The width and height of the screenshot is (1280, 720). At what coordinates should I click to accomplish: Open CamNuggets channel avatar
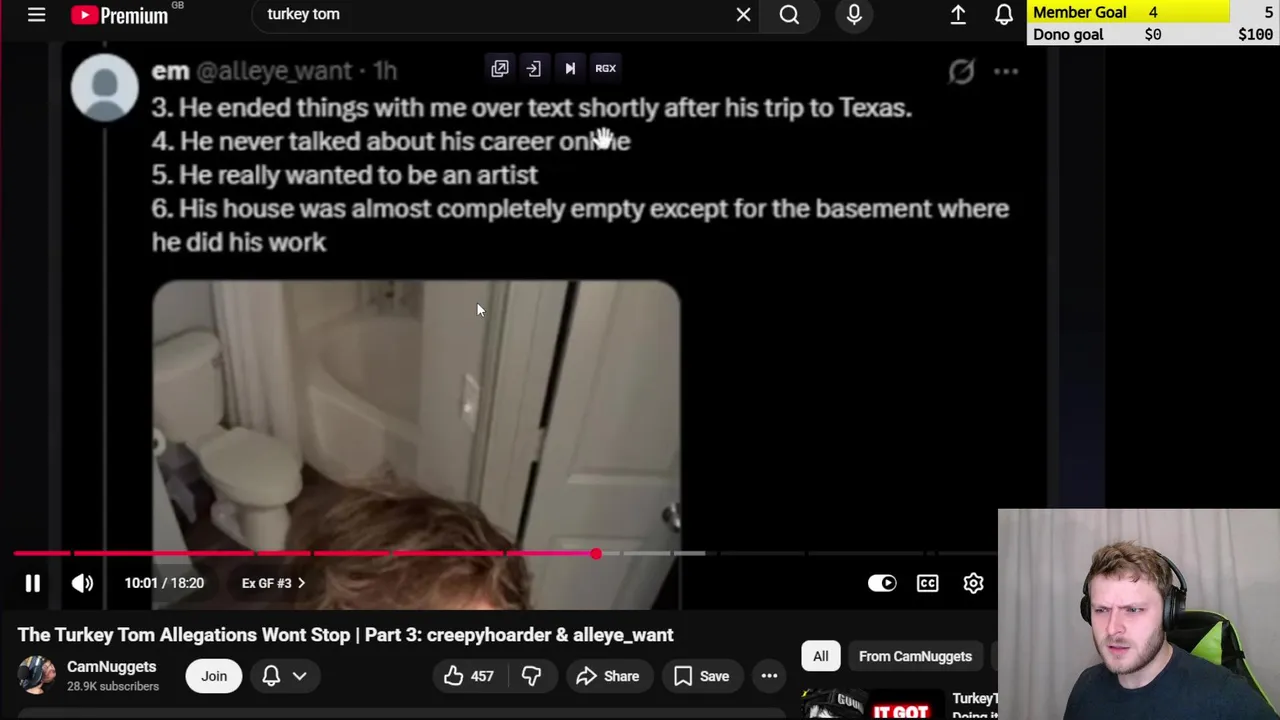click(x=36, y=676)
